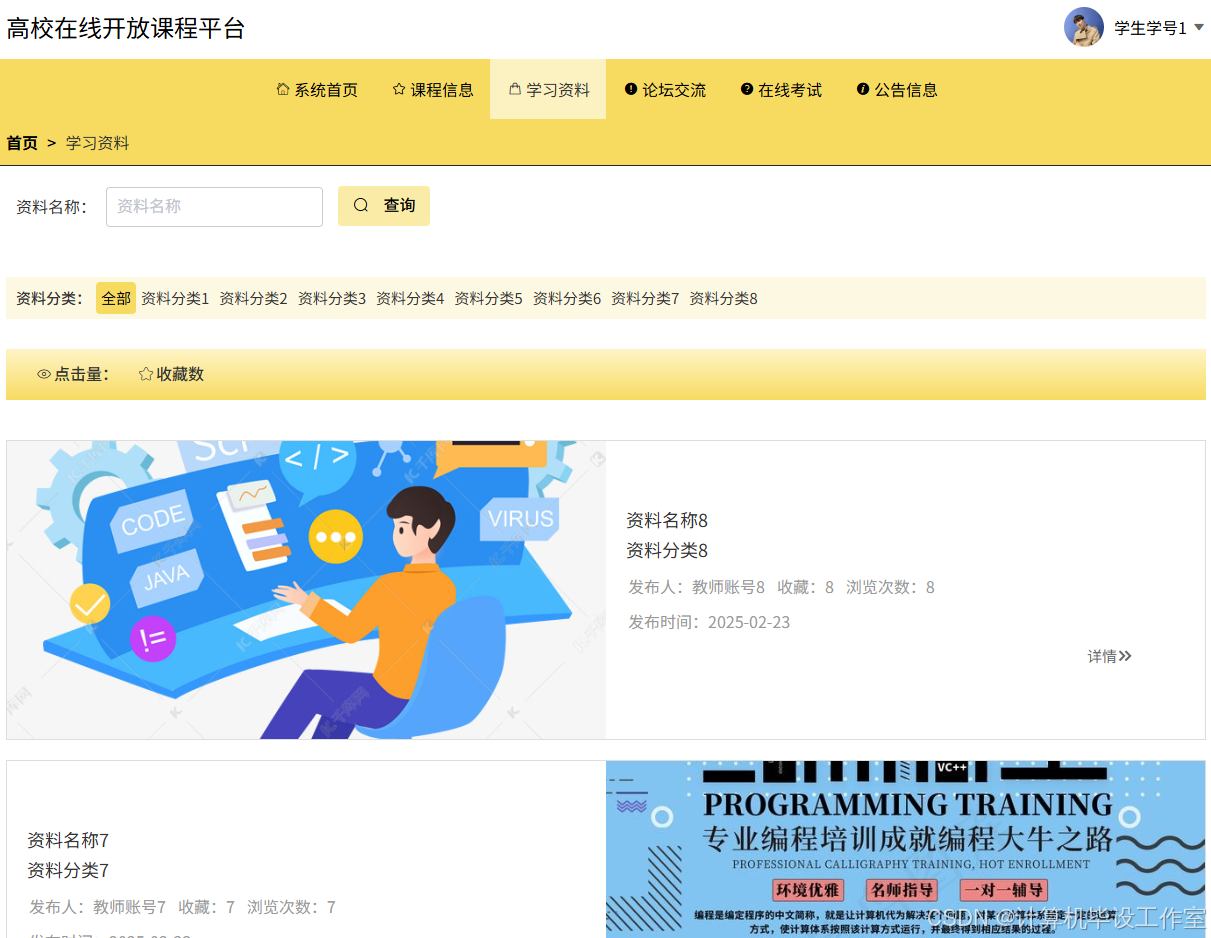Image resolution: width=1211 pixels, height=938 pixels.
Task: Click the 高校在线开放课程平台 site title
Action: 126,28
